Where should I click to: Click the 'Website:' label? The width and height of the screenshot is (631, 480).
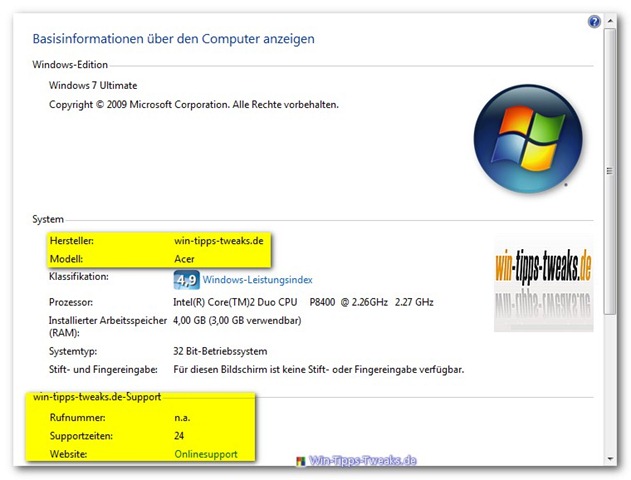(68, 454)
